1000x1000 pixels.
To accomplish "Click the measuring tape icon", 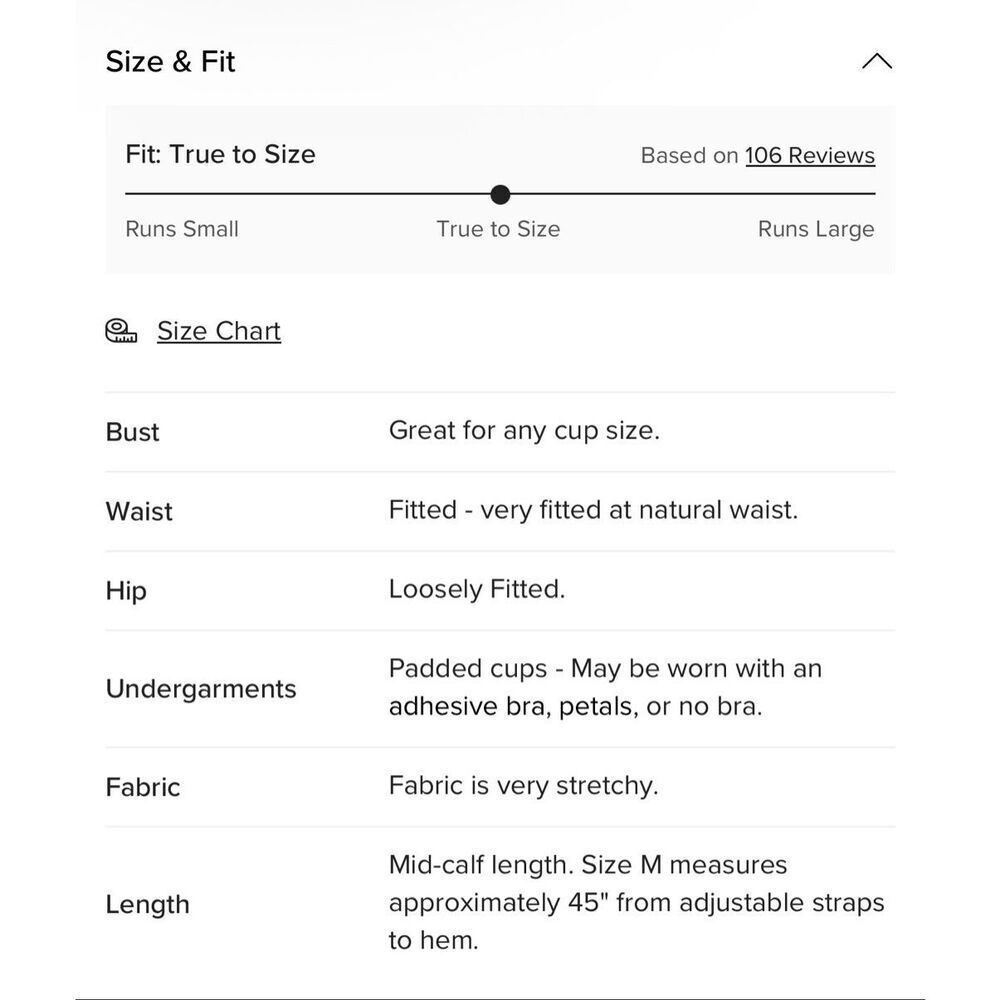I will [121, 330].
